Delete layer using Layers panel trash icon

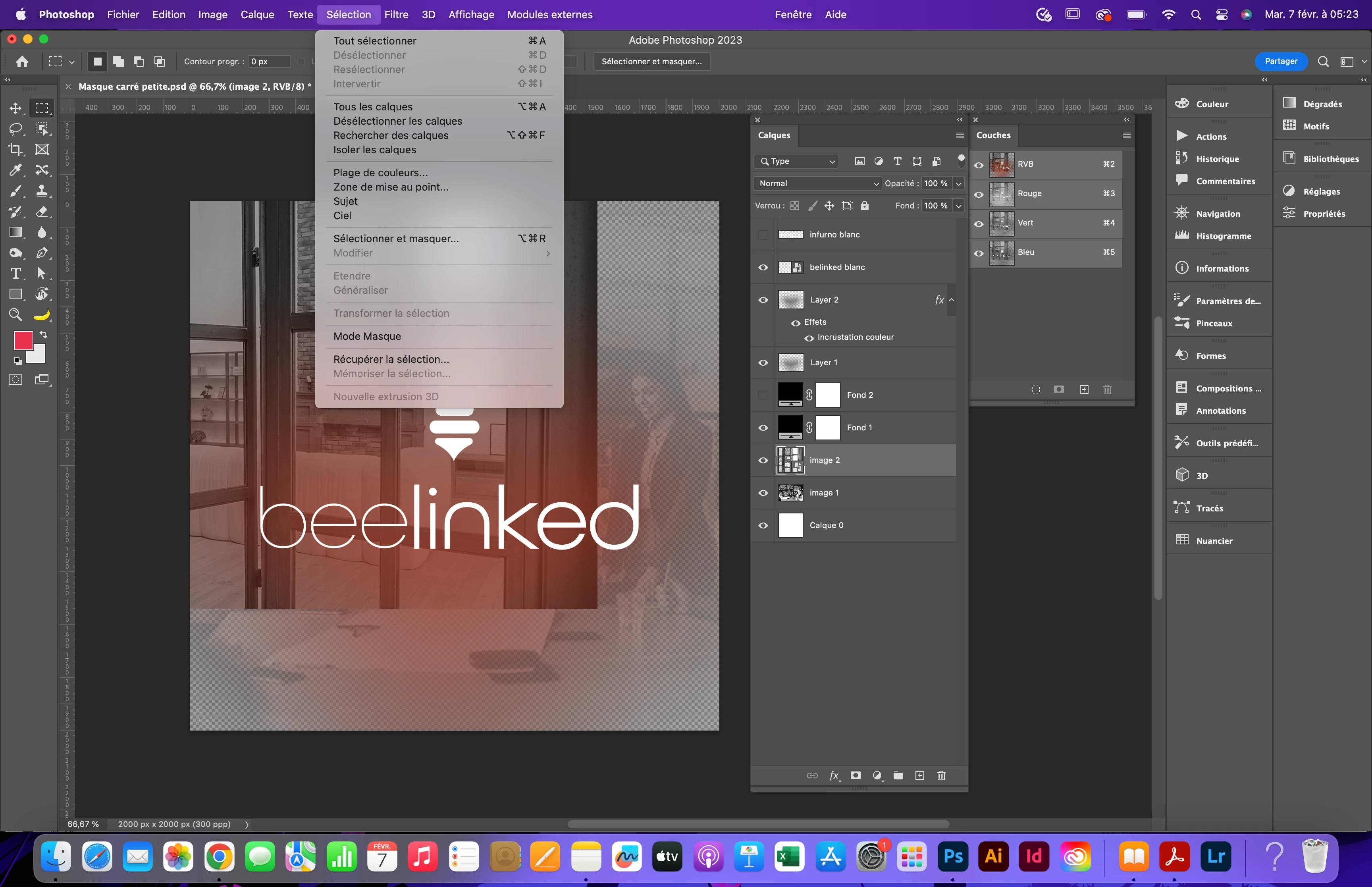pyautogui.click(x=941, y=775)
